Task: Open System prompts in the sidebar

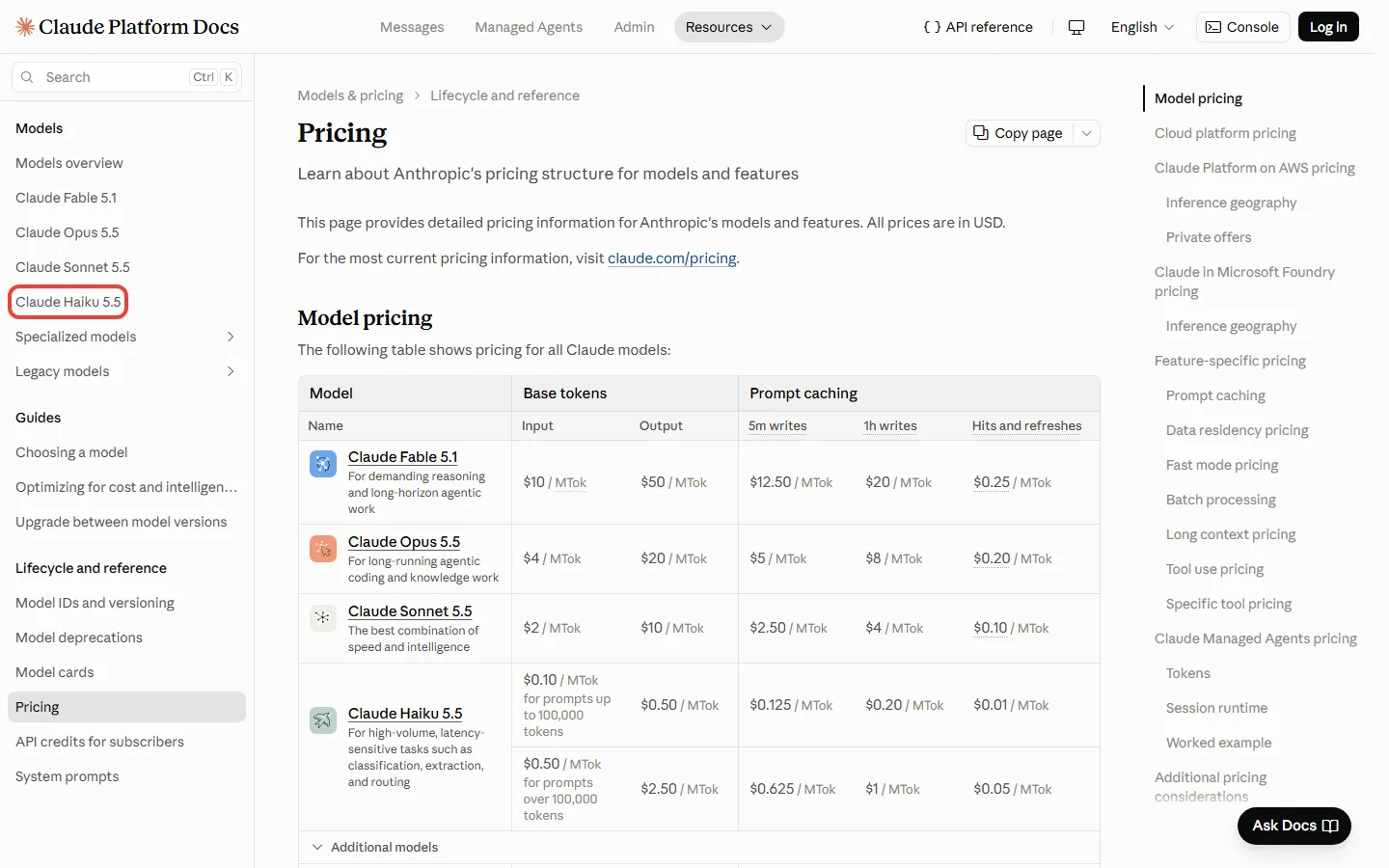Action: point(68,776)
